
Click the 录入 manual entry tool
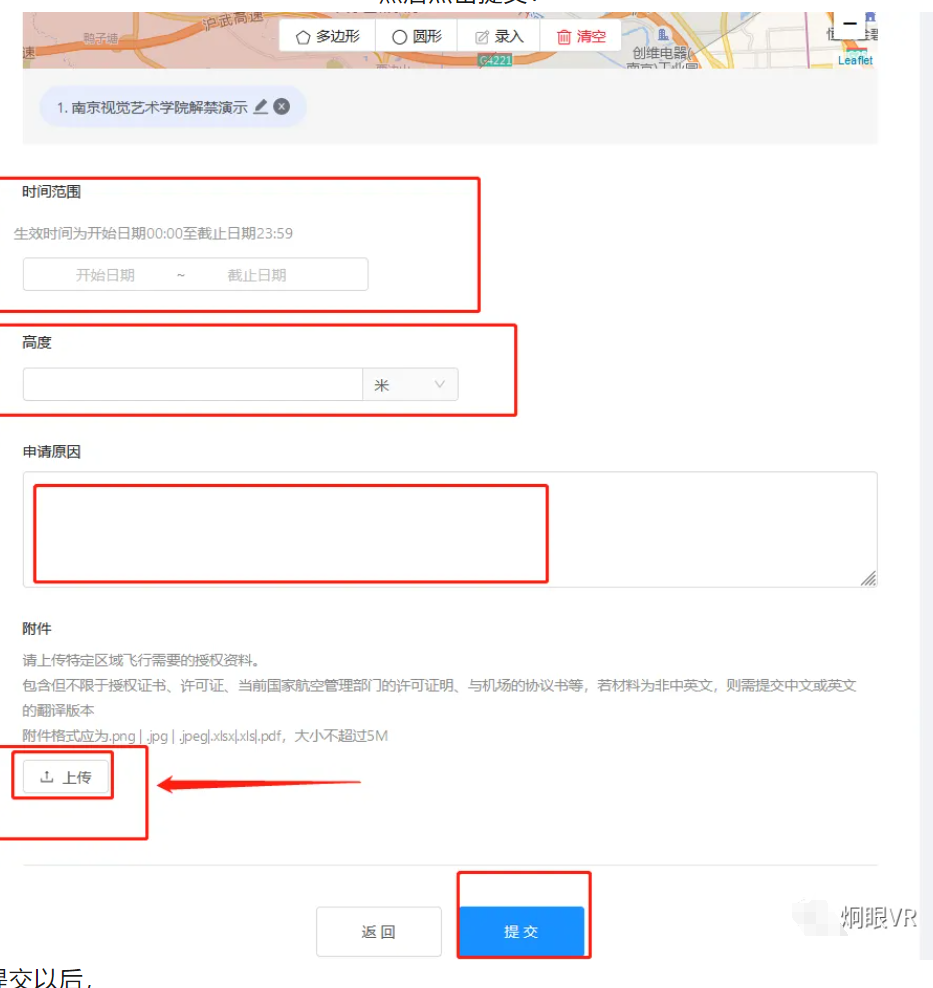(x=498, y=36)
